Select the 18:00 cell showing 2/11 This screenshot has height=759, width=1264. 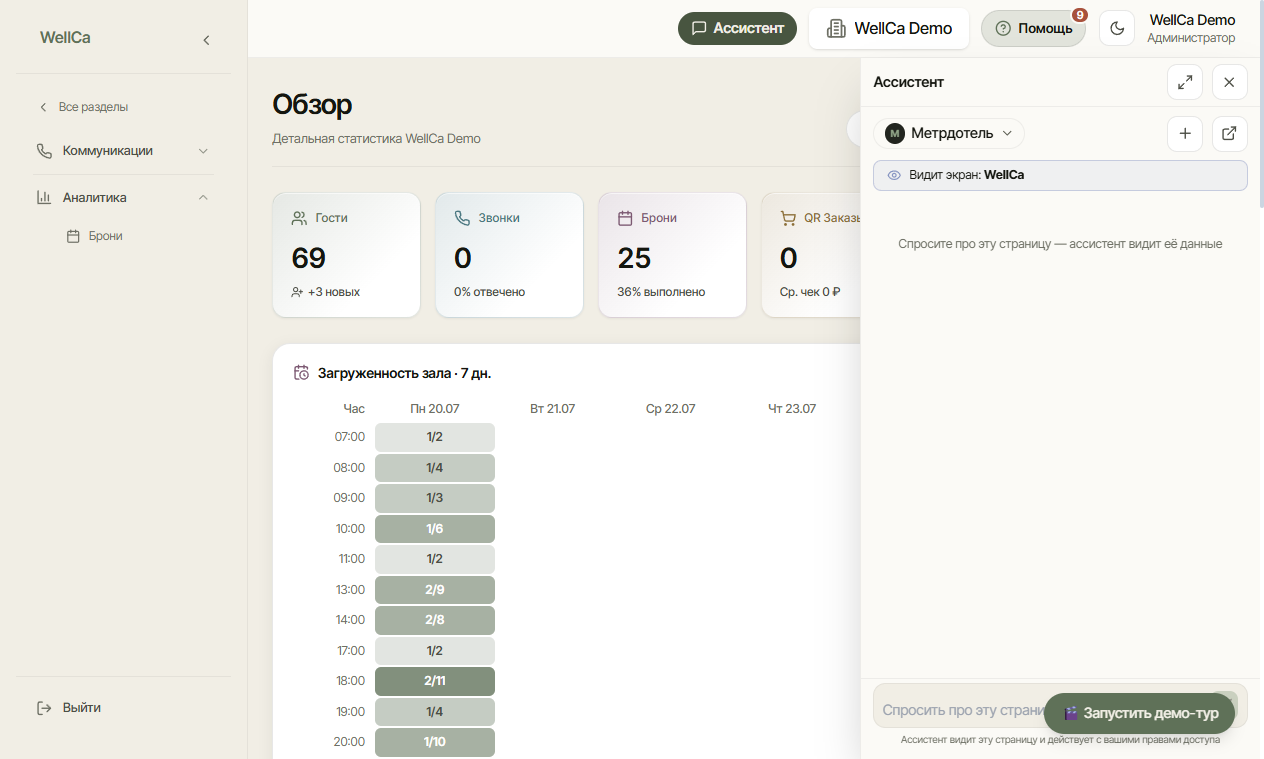[x=435, y=681]
